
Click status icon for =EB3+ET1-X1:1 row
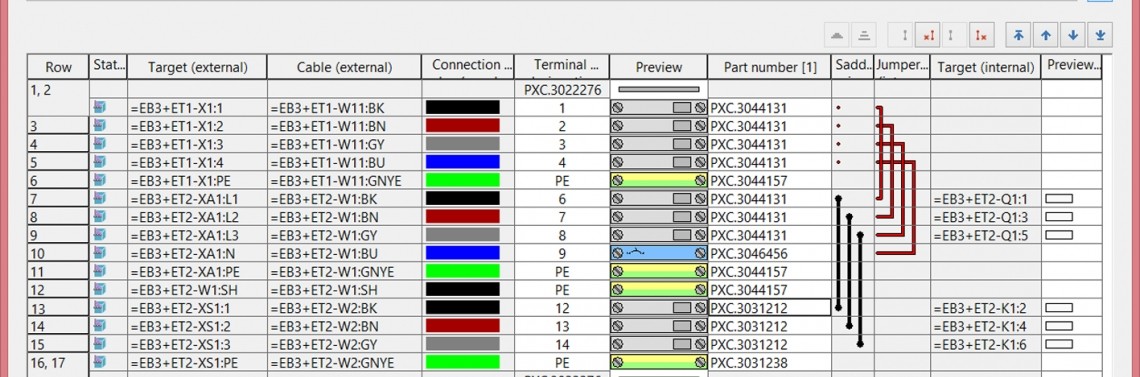(100, 108)
